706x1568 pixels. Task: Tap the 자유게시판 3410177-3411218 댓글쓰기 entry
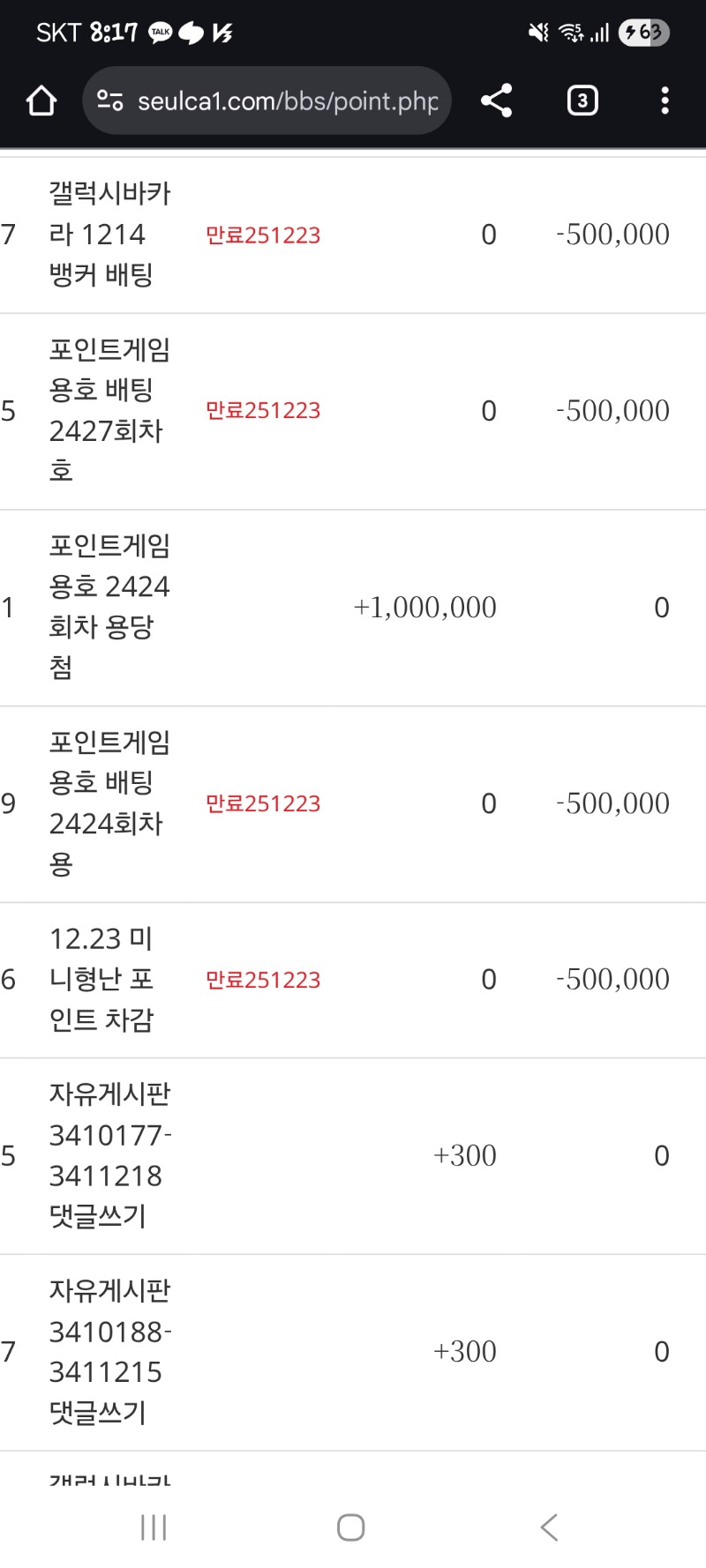(x=109, y=1155)
